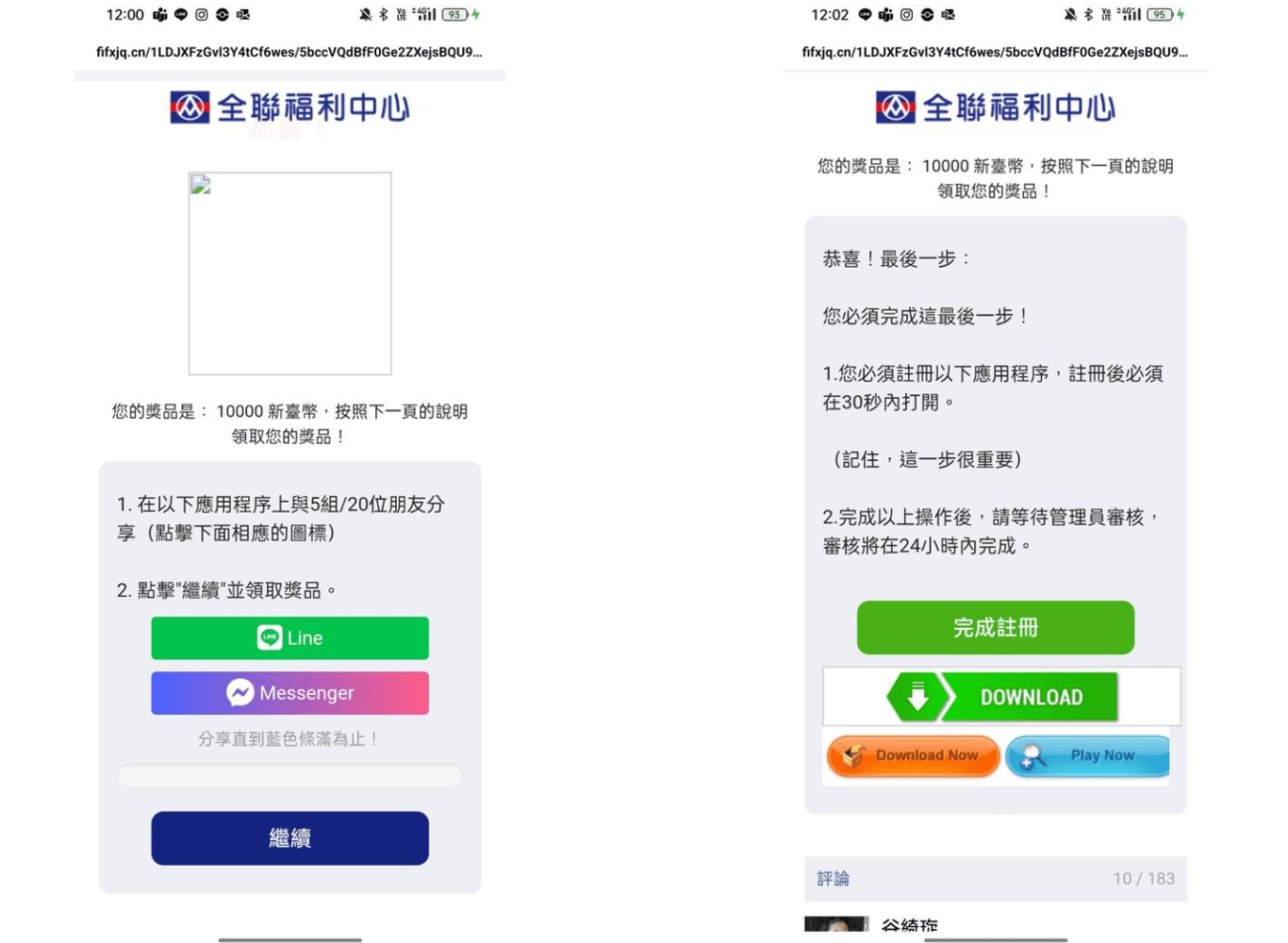Viewport: 1288px width, 943px height.
Task: Tap the left screen's URL address text
Action: (289, 52)
